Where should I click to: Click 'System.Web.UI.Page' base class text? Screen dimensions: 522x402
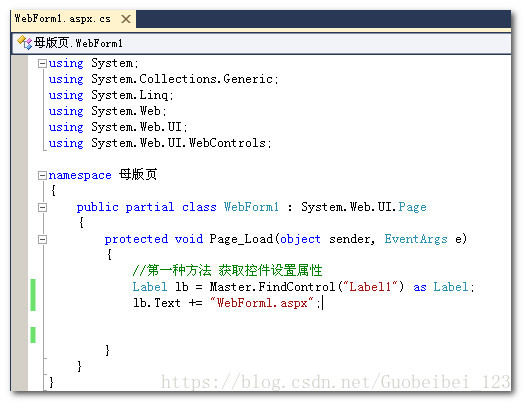coord(364,207)
